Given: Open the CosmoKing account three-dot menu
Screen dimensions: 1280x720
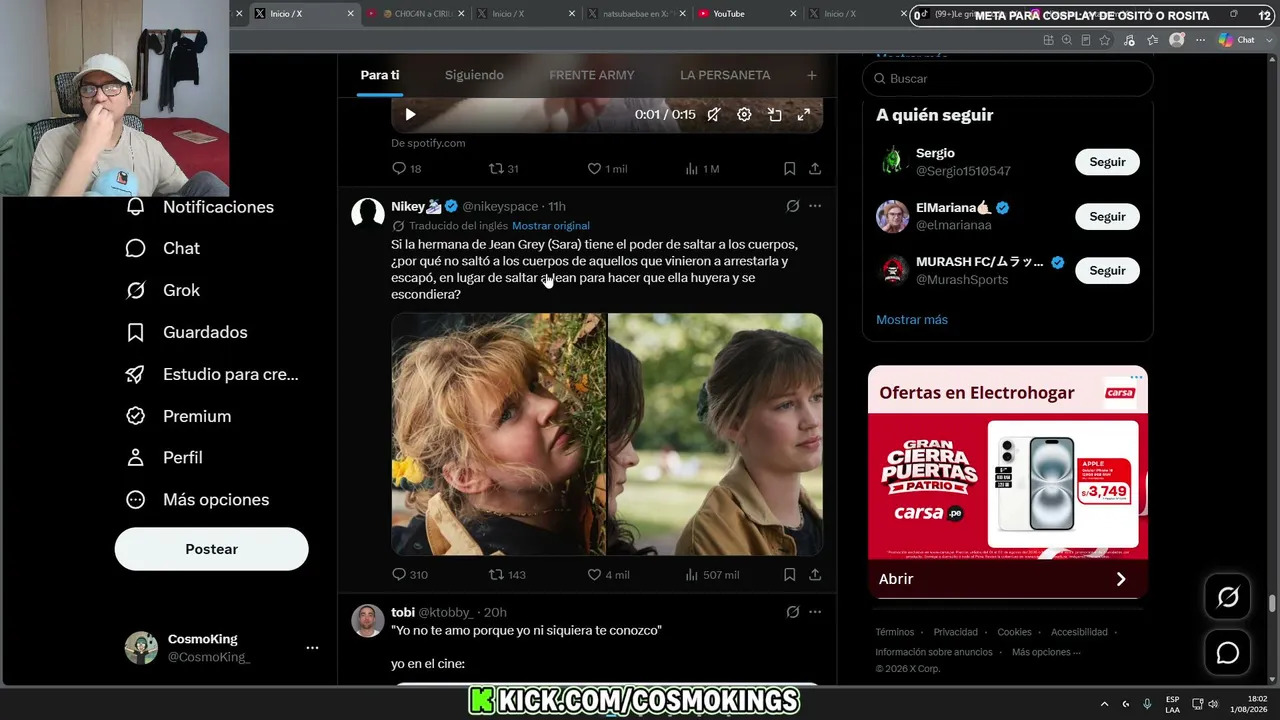Looking at the screenshot, I should click(x=312, y=648).
